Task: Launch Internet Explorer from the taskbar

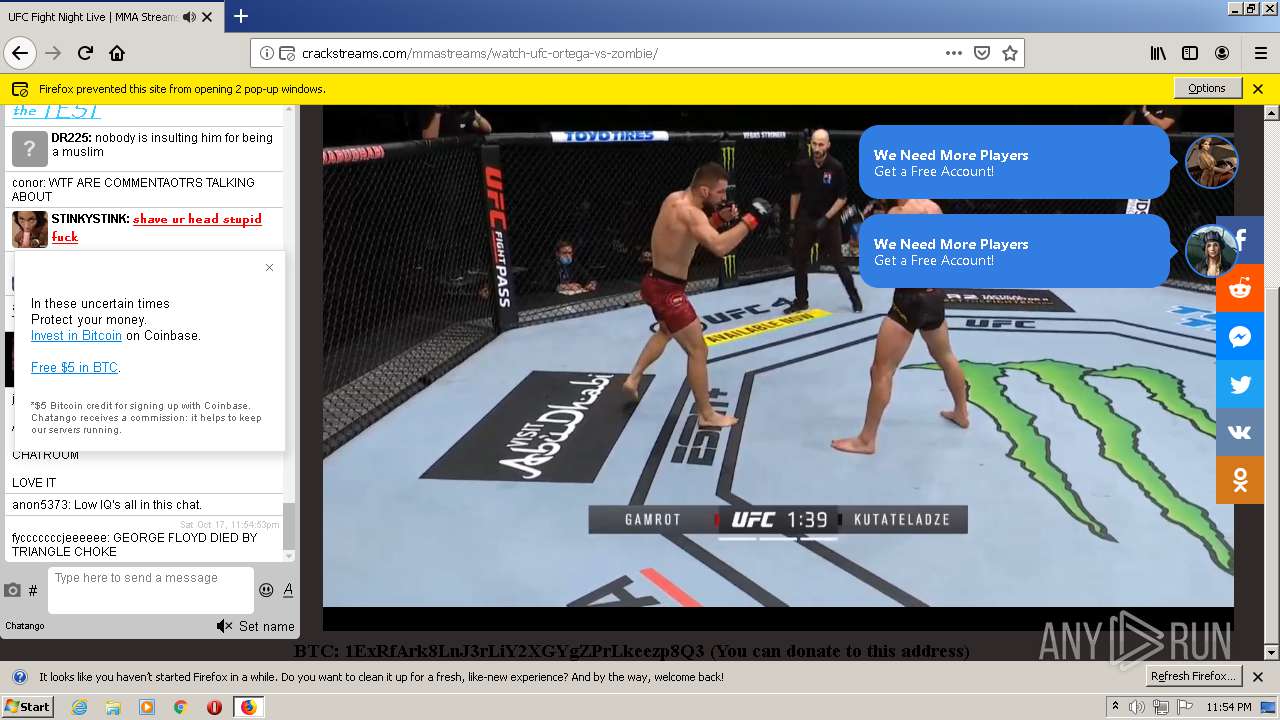Action: (79, 707)
